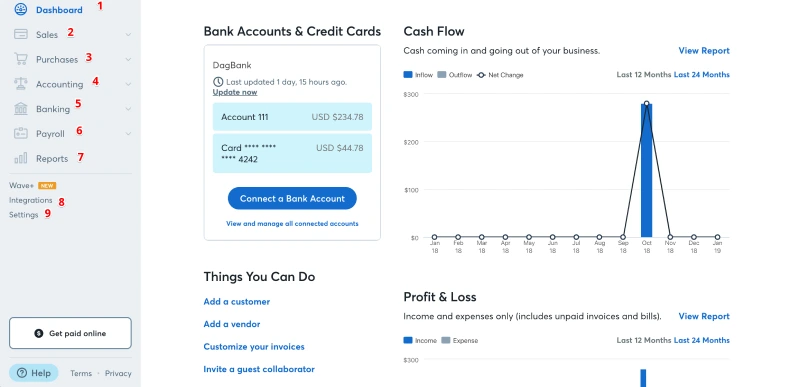The width and height of the screenshot is (800, 387).
Task: Select Last 12 Months for Profit & Loss
Action: point(644,340)
